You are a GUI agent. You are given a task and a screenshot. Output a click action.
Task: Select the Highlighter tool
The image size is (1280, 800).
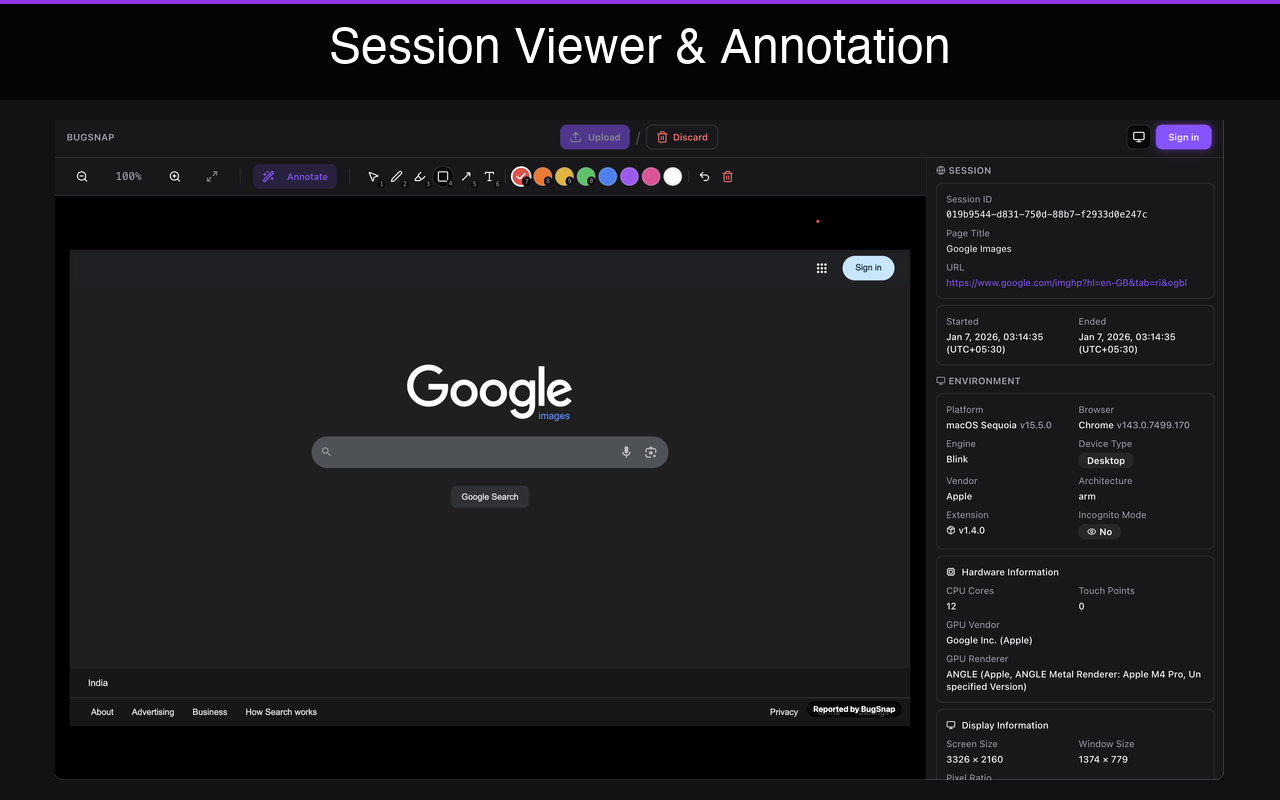420,176
